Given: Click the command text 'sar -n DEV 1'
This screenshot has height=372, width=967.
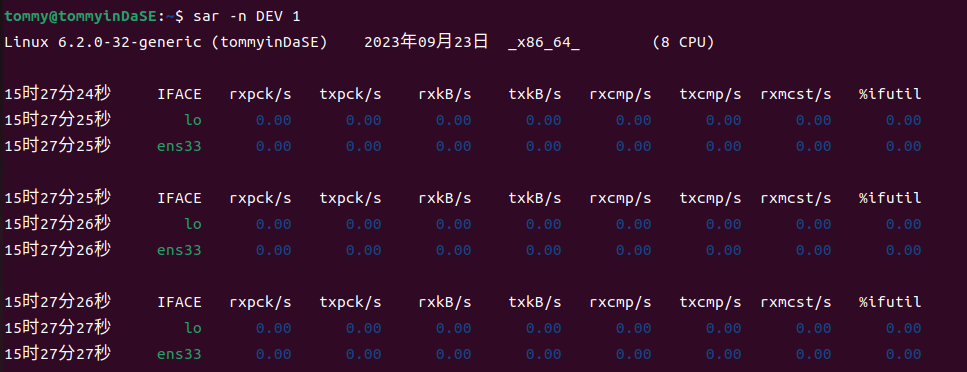Looking at the screenshot, I should pos(247,17).
